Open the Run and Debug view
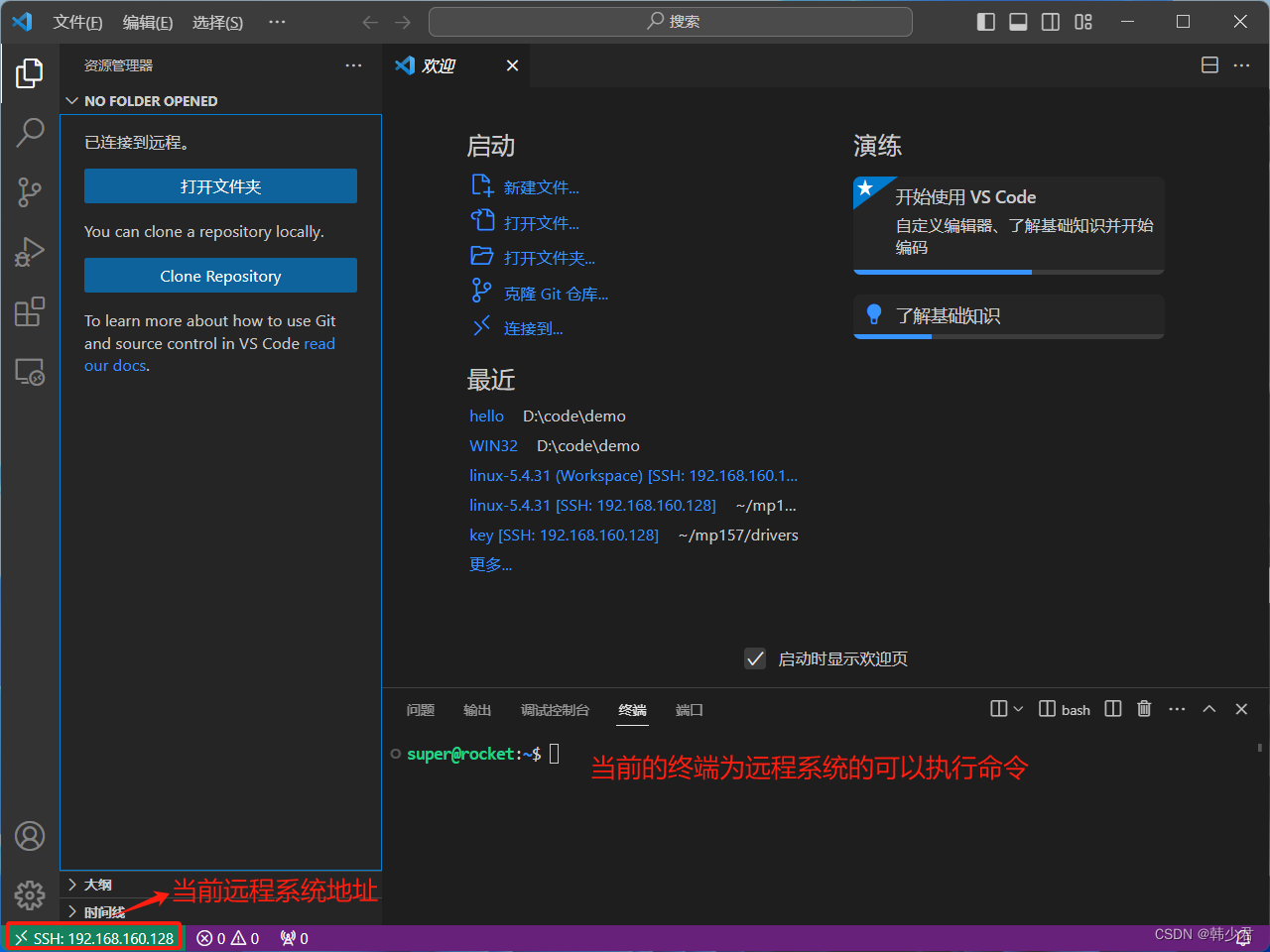Viewport: 1270px width, 952px height. (x=30, y=252)
